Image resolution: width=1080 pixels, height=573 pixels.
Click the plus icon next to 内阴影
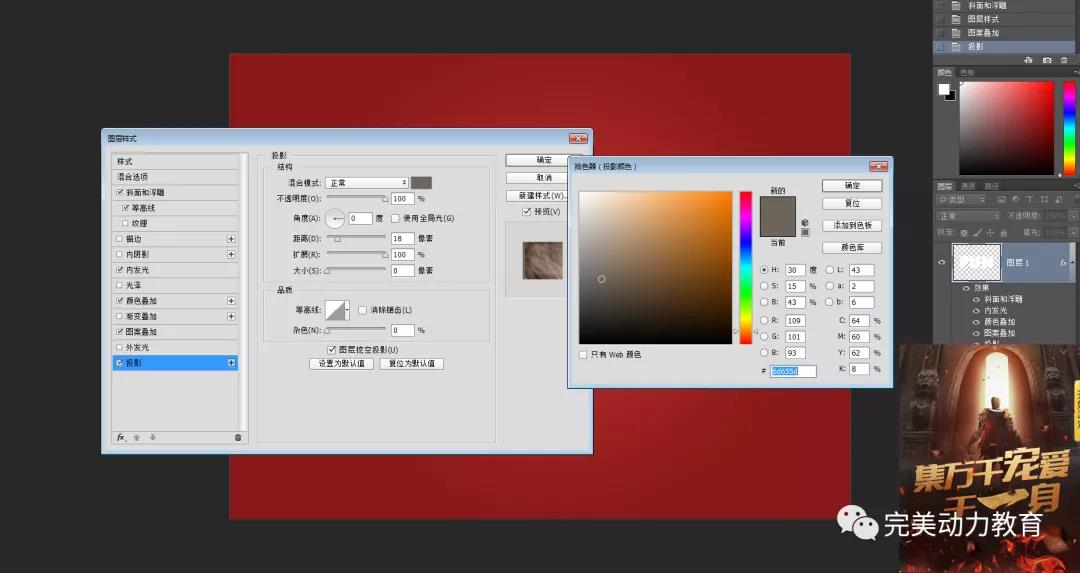[231, 255]
